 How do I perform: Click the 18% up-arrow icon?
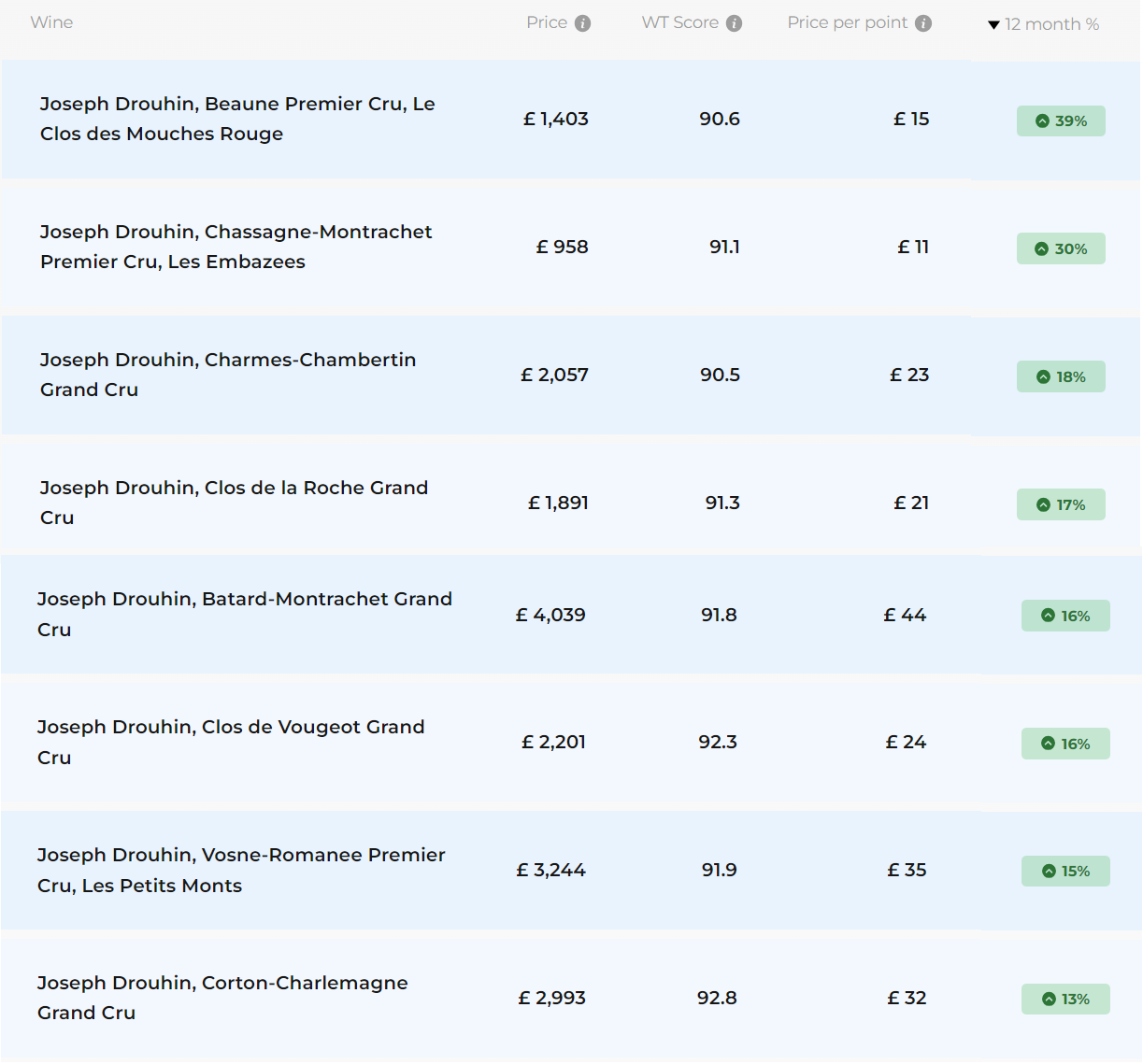click(1043, 377)
